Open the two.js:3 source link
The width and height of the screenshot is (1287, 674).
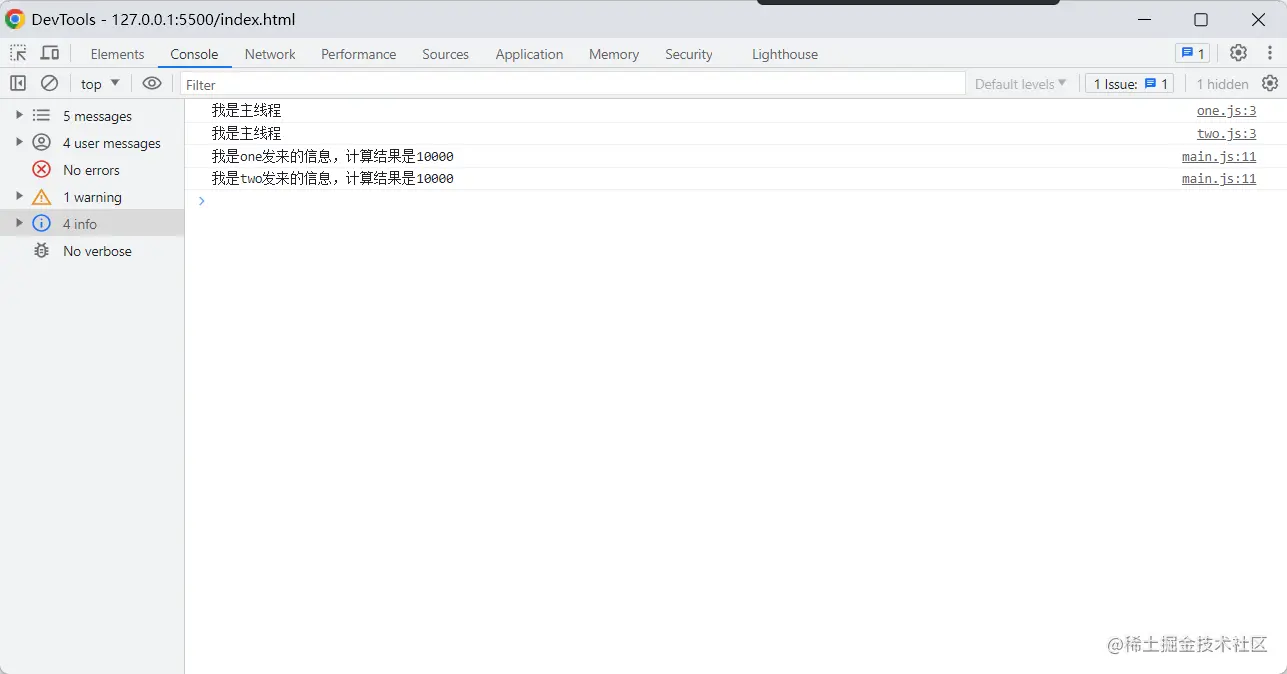pos(1226,134)
